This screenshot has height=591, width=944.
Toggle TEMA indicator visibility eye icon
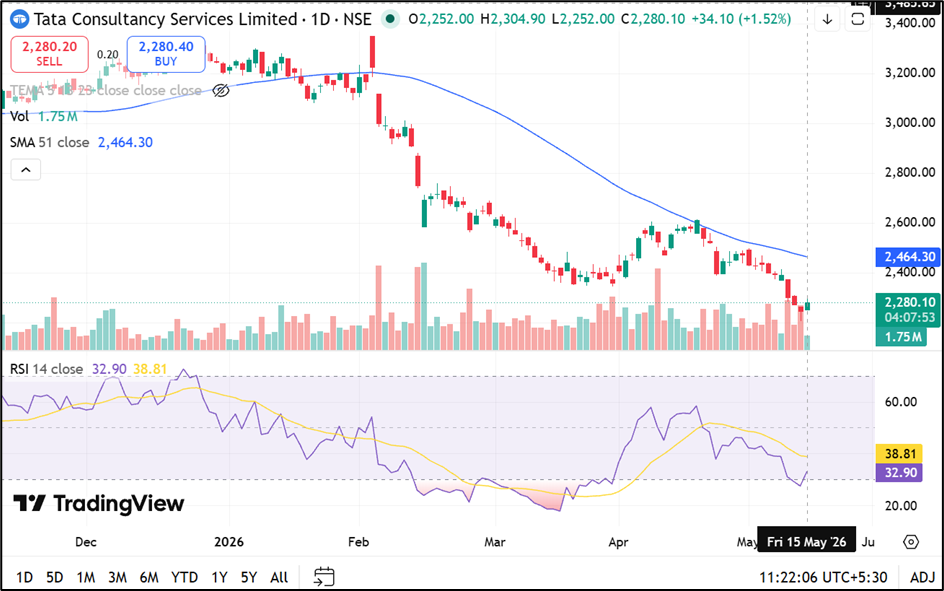221,90
